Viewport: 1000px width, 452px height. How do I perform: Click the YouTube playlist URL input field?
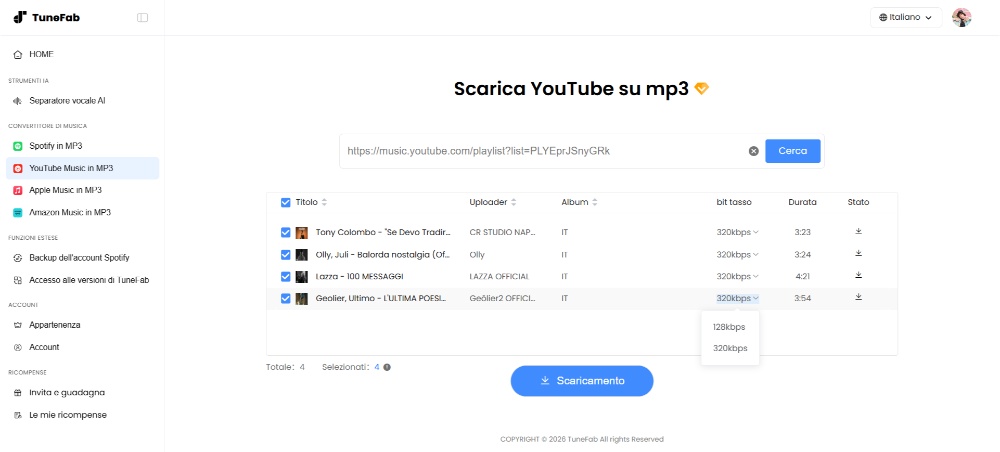coord(544,151)
